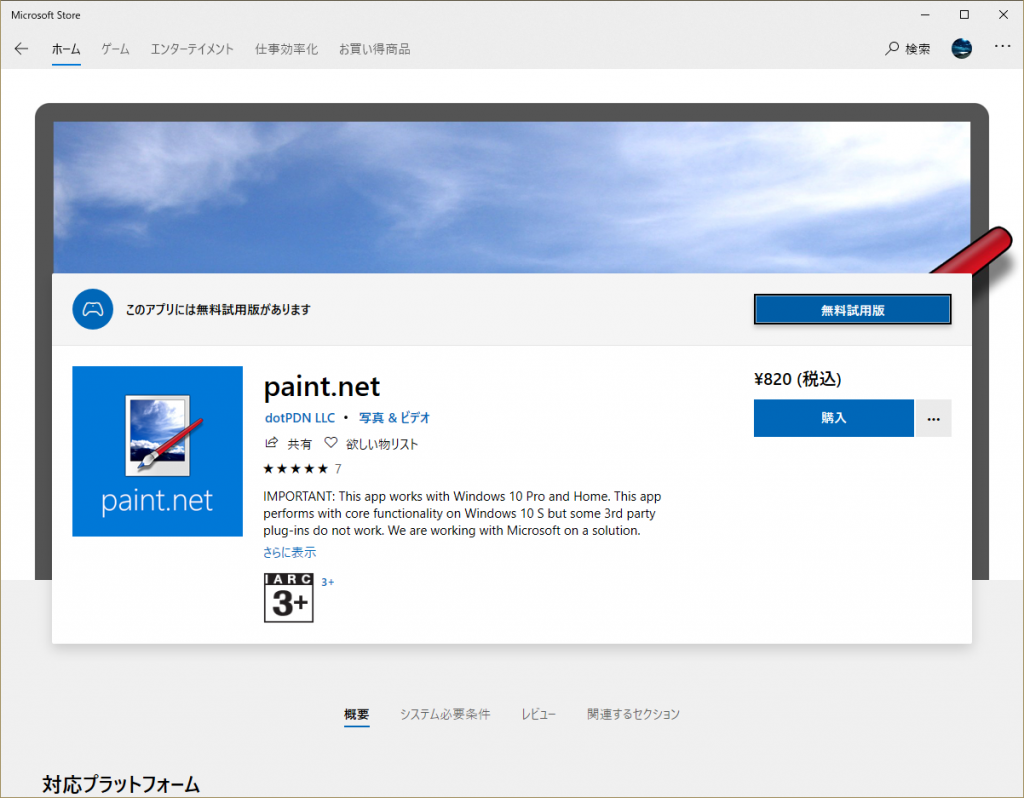Open the エンターテイメント tab
This screenshot has width=1024, height=798.
coord(192,49)
